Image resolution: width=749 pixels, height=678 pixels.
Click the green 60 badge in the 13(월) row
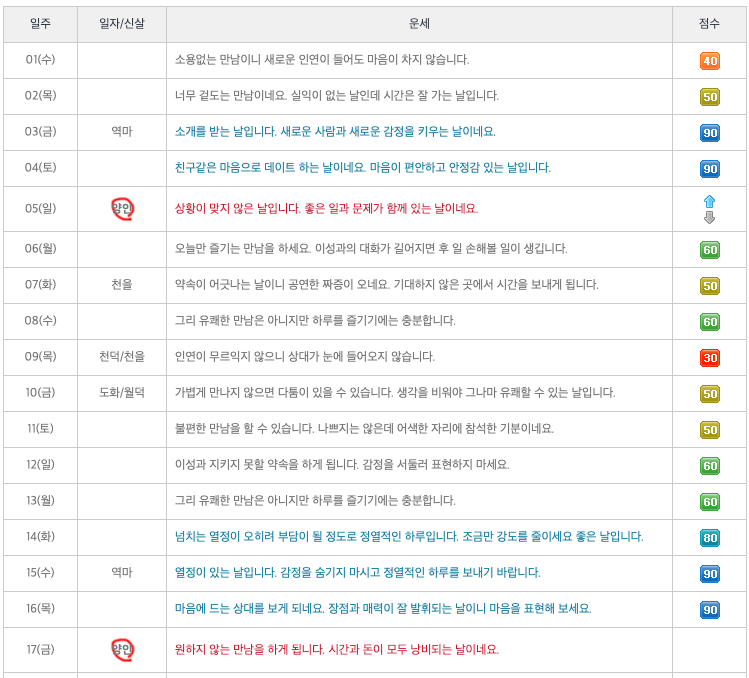709,502
